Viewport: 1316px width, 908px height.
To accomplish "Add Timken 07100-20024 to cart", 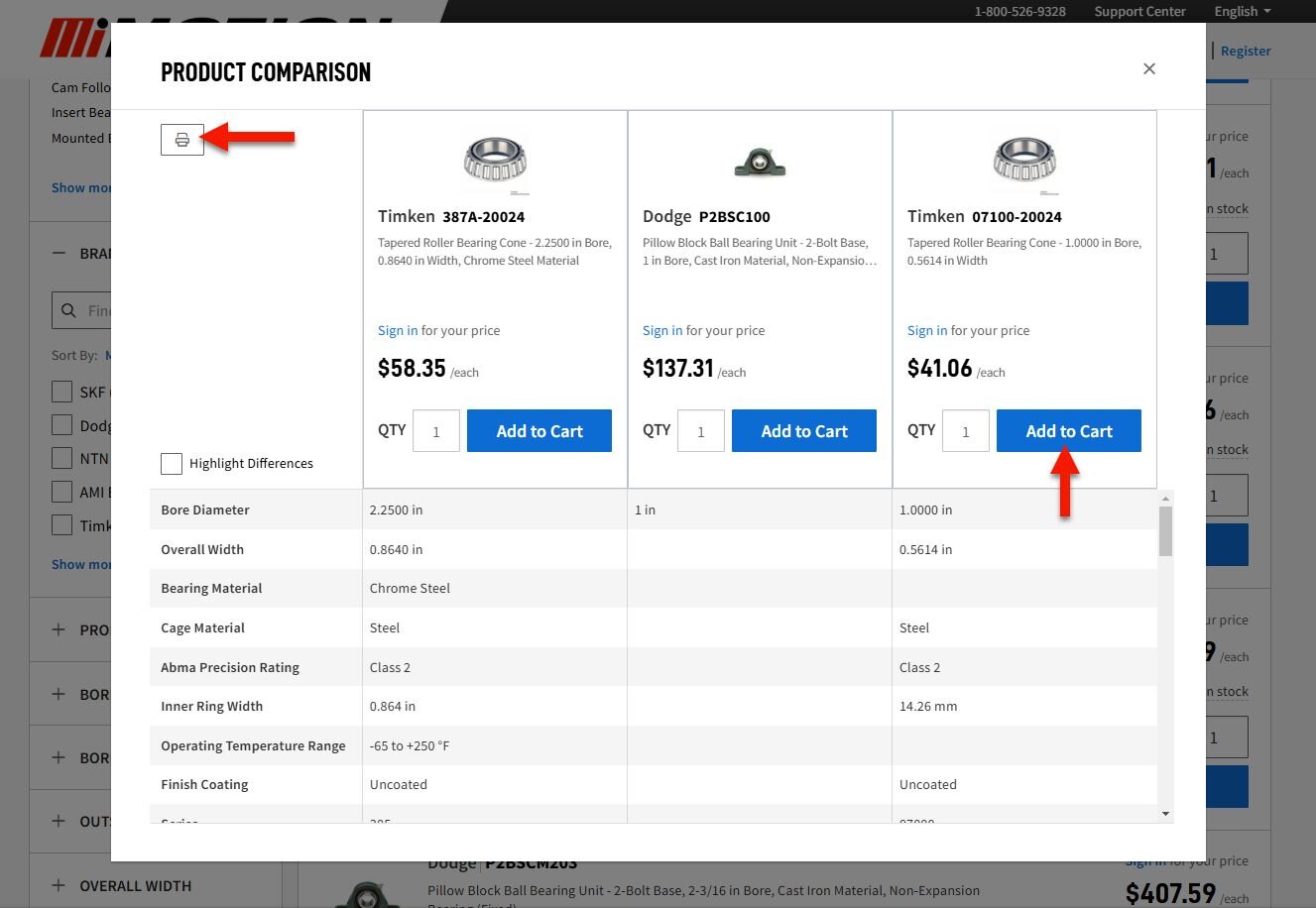I will click(x=1068, y=431).
